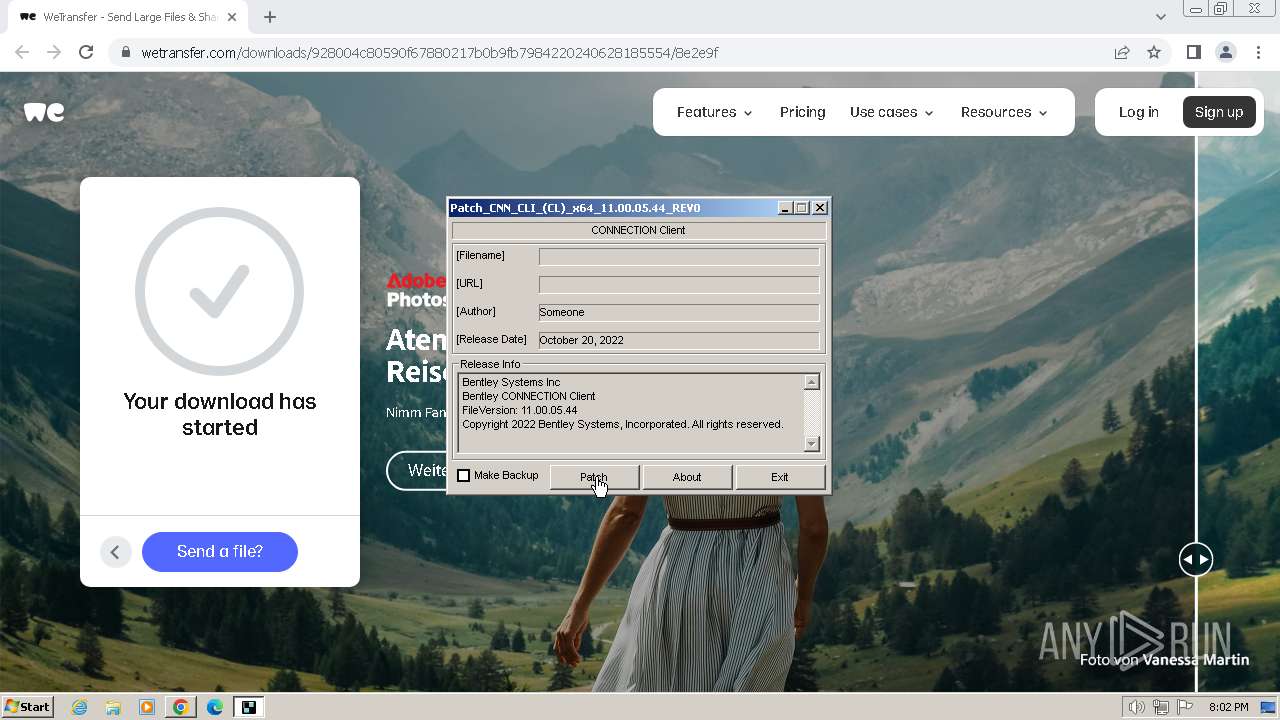The image size is (1280, 720).
Task: Click the WeTransfer logo
Action: click(44, 112)
